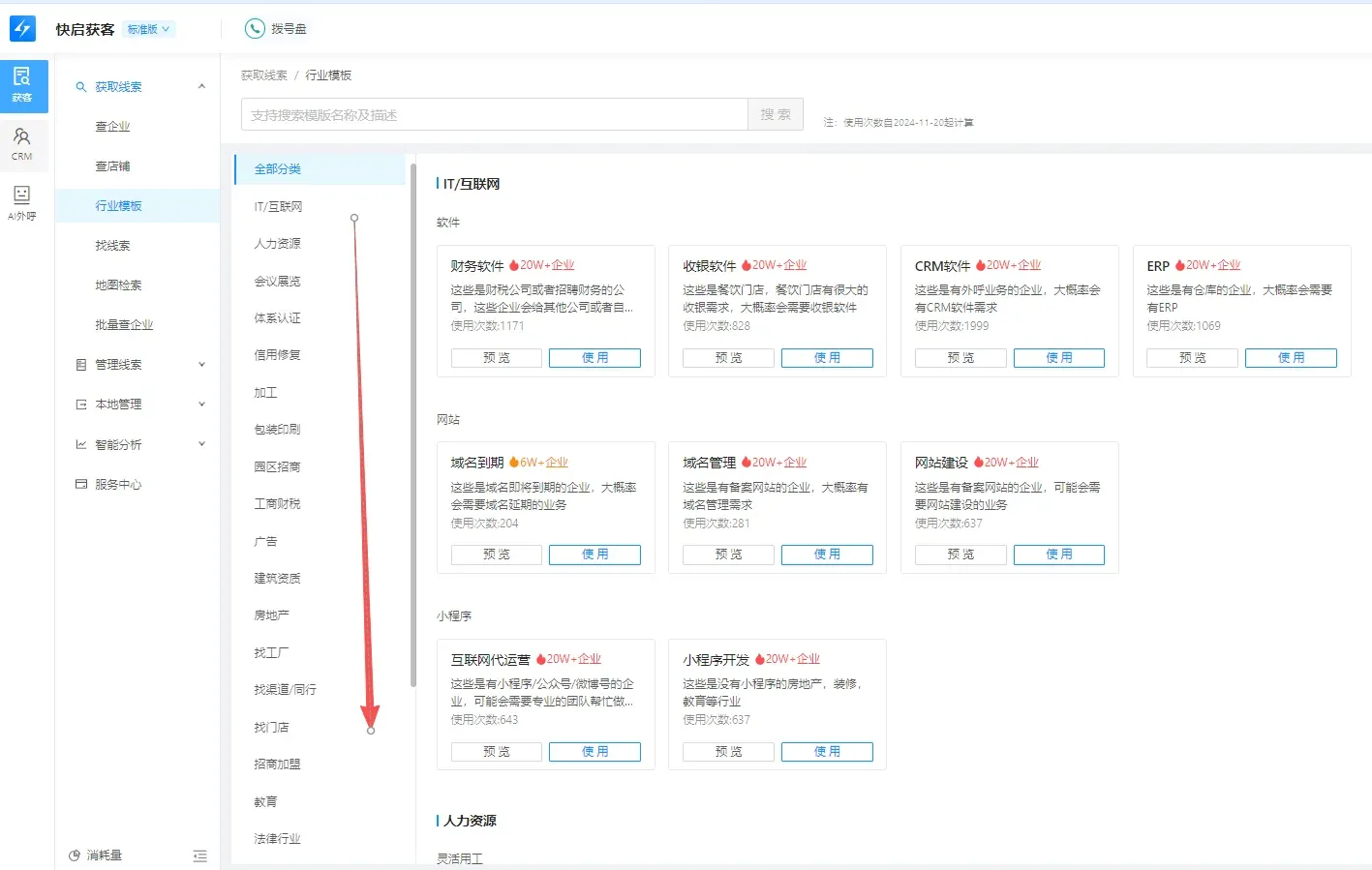Select the 行业模板 menu item
The width and height of the screenshot is (1372, 870).
click(x=137, y=206)
